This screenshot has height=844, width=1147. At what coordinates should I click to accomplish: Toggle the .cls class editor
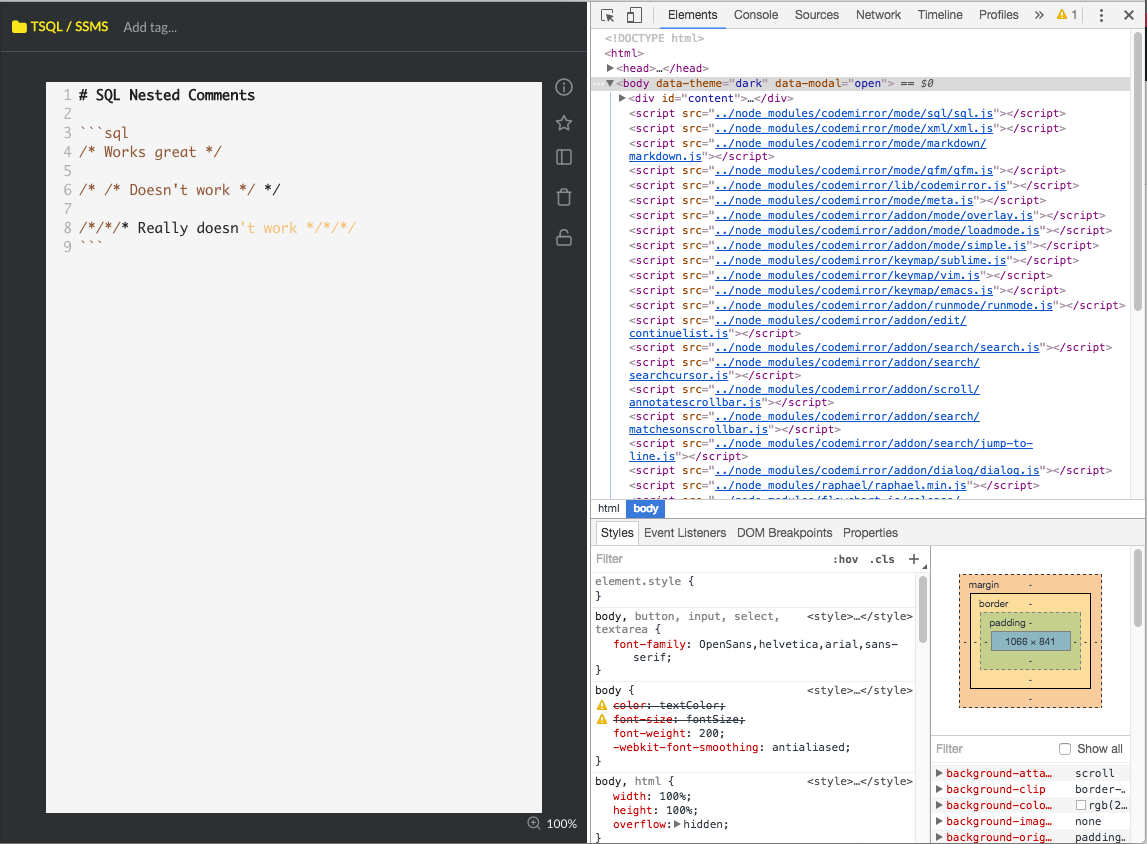coord(883,559)
